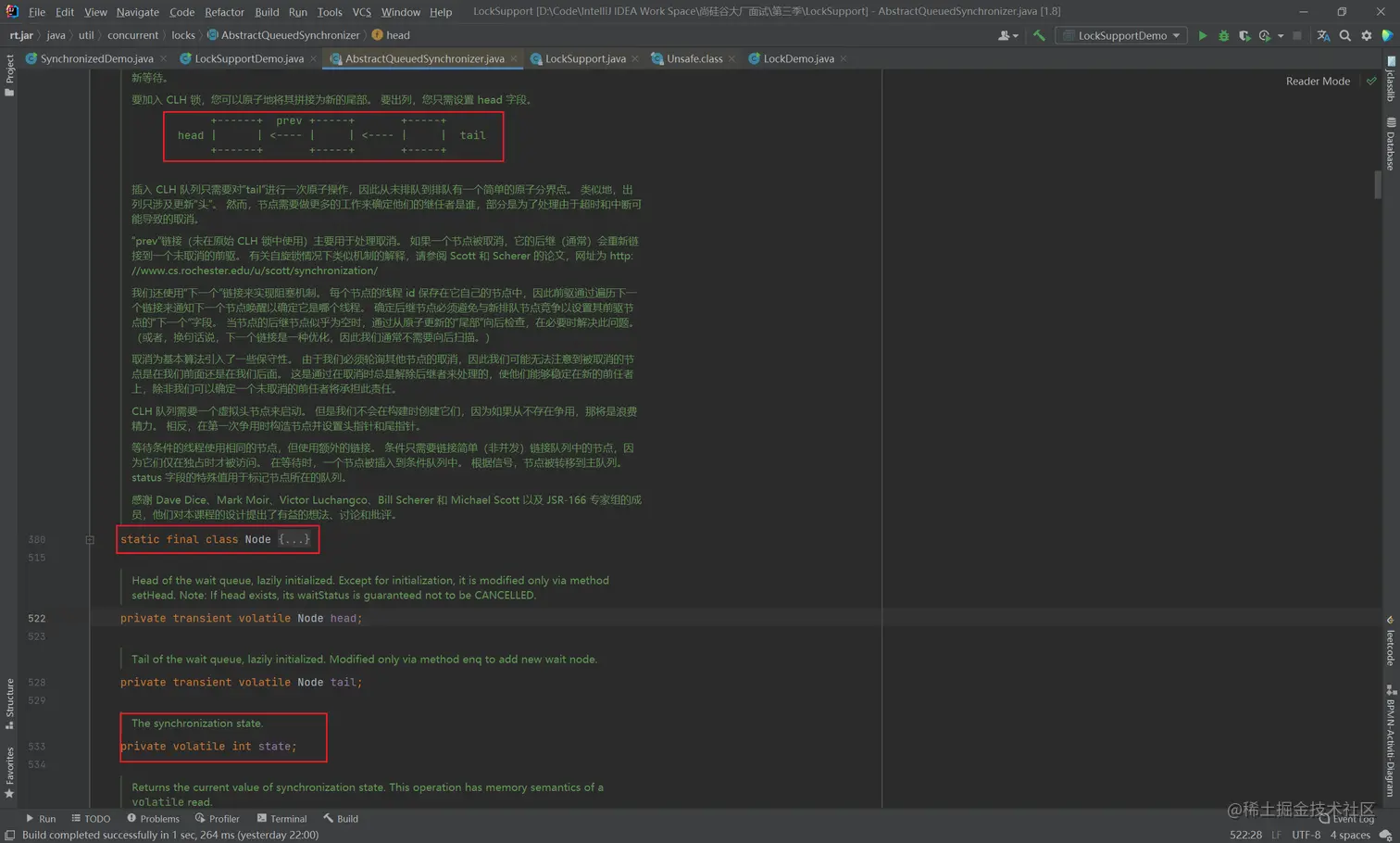Click breadcrumb concurrent
Image resolution: width=1400 pixels, height=843 pixels.
point(132,35)
